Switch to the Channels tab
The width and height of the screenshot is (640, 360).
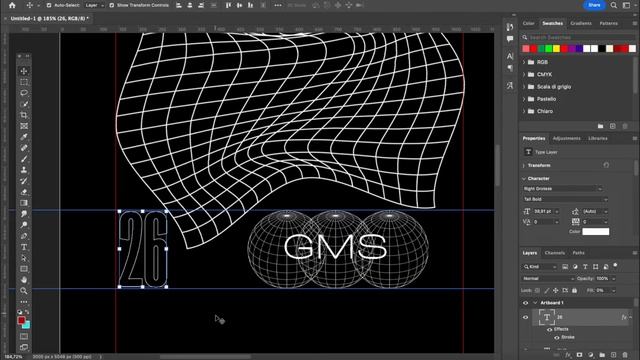[x=554, y=253]
